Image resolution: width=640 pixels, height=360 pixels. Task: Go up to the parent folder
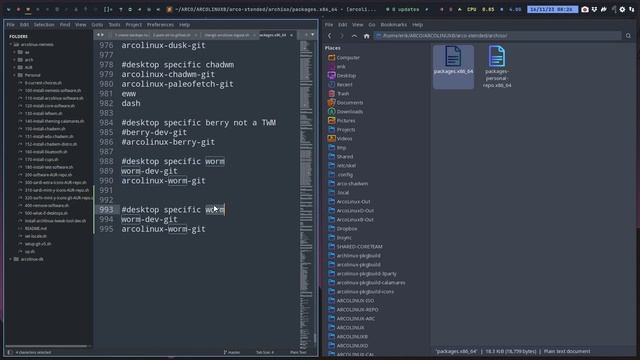[354, 36]
